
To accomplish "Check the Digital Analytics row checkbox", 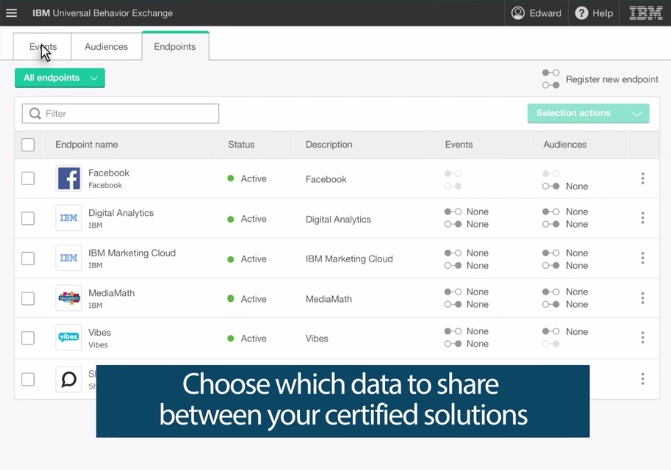I will pyautogui.click(x=28, y=218).
